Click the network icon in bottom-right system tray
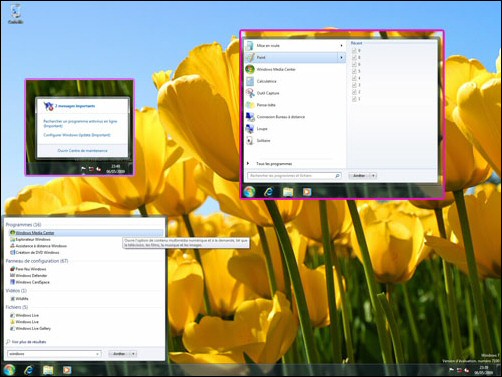This screenshot has height=377, width=502. tap(459, 370)
